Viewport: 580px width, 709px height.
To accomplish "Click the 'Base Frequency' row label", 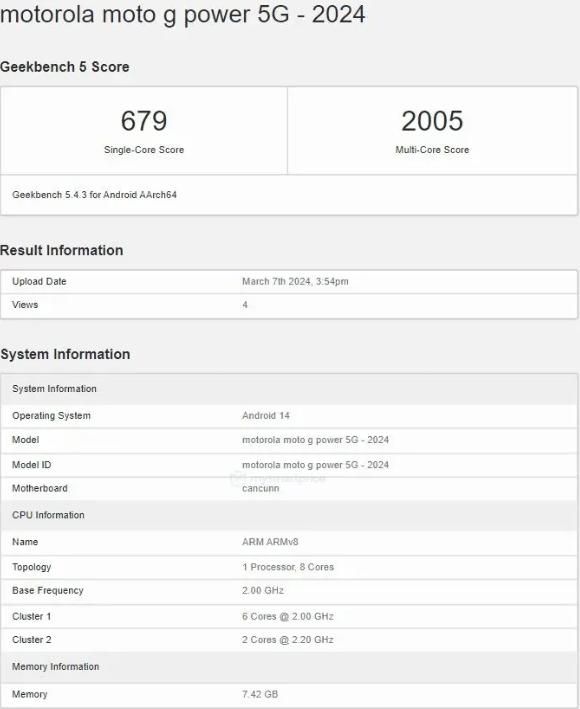I will tap(48, 591).
